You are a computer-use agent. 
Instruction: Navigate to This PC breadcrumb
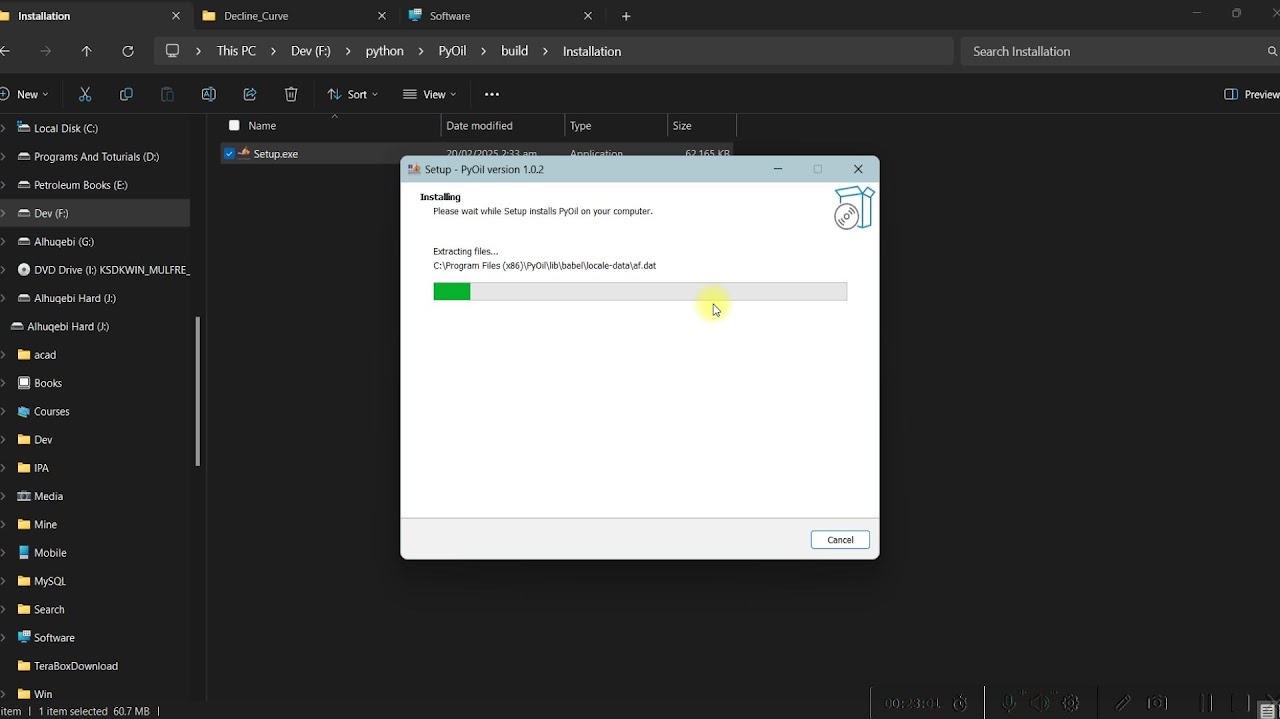tap(236, 51)
